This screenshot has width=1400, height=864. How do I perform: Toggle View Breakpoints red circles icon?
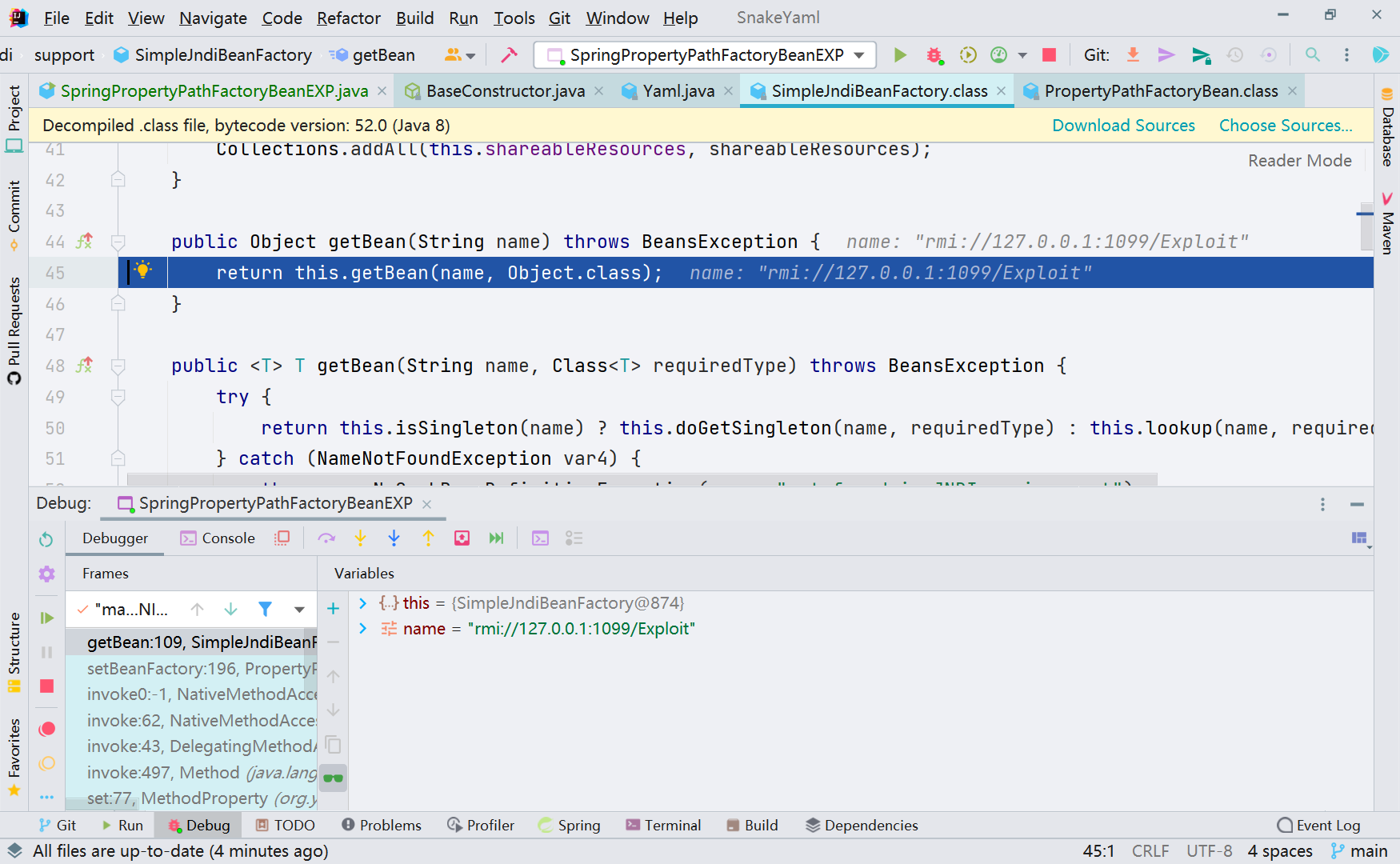tap(47, 729)
